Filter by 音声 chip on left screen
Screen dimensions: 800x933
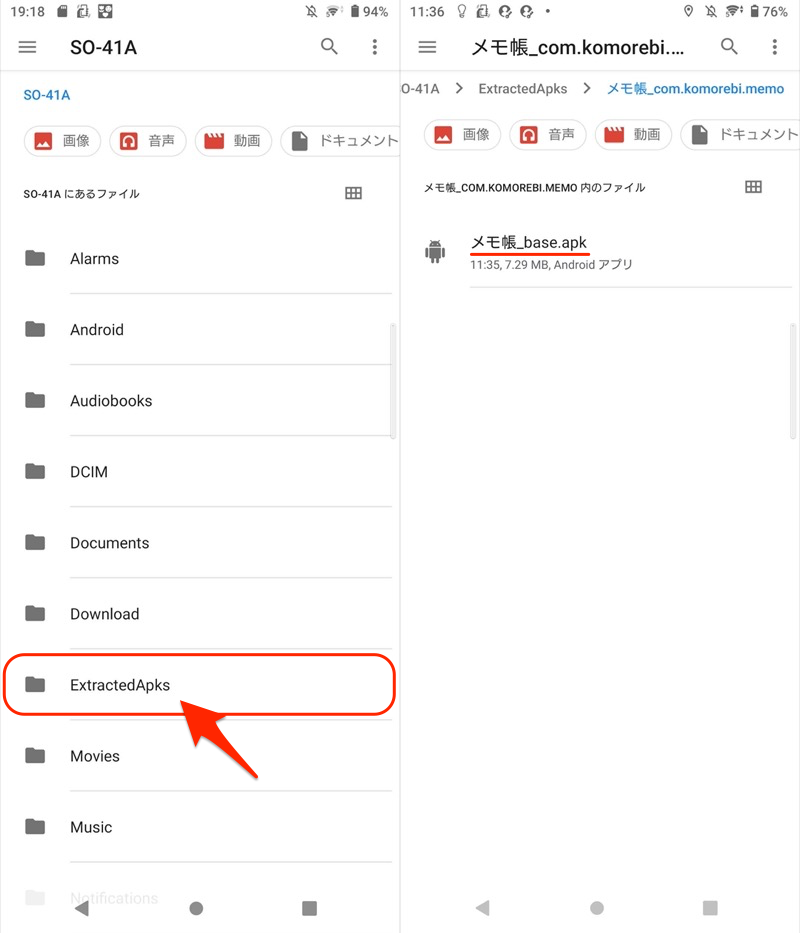(147, 141)
